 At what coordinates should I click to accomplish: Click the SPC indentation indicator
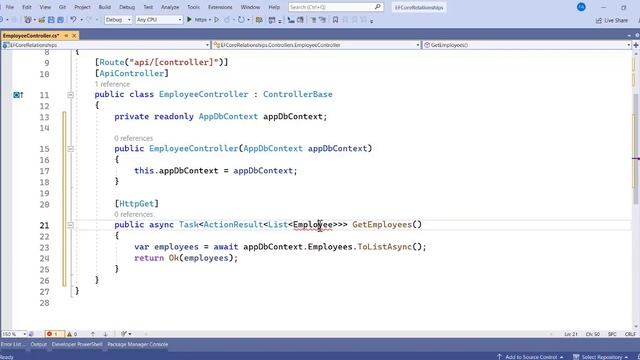(x=612, y=334)
